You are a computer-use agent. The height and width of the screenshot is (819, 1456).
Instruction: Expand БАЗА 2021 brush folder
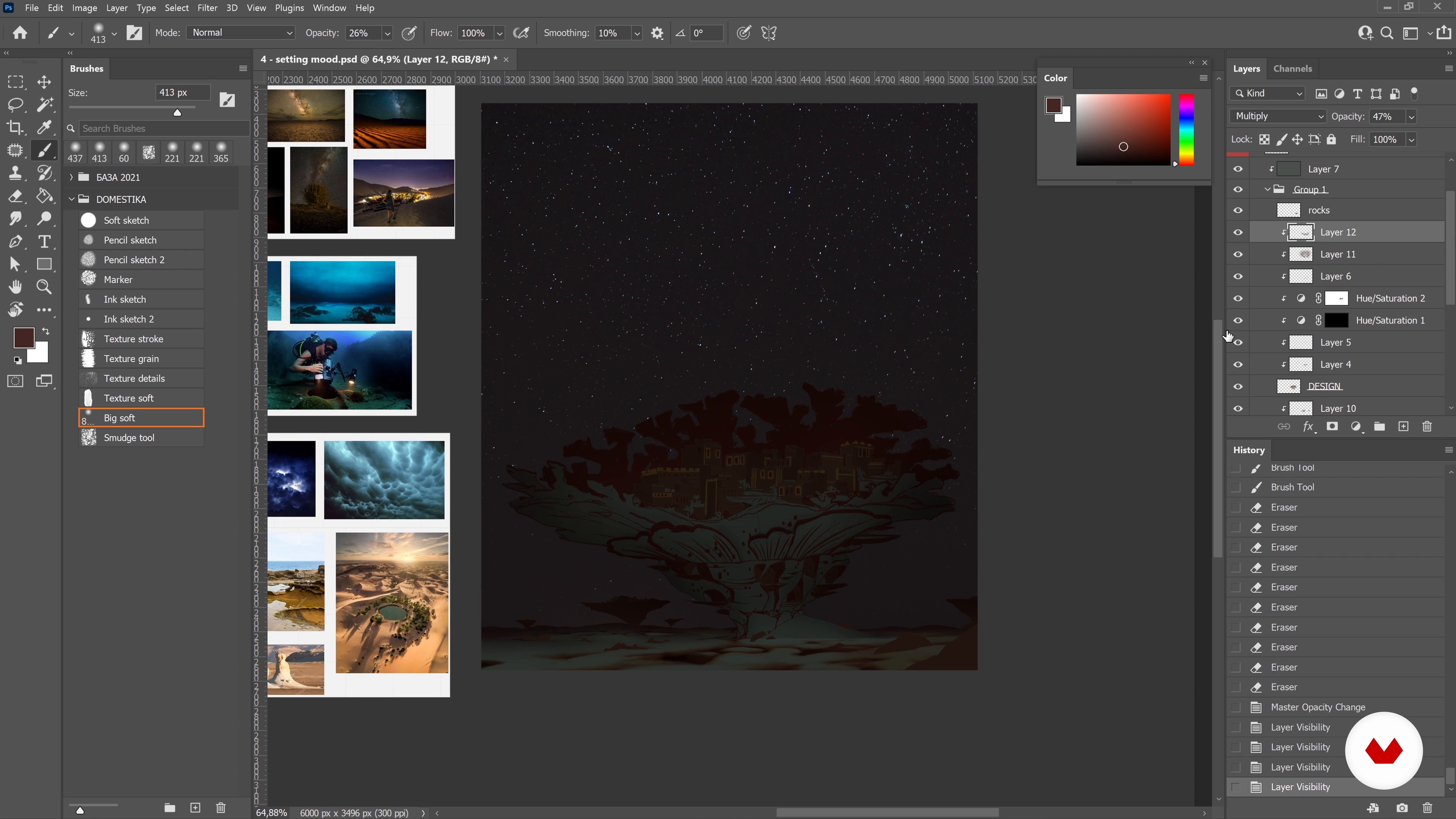71,177
